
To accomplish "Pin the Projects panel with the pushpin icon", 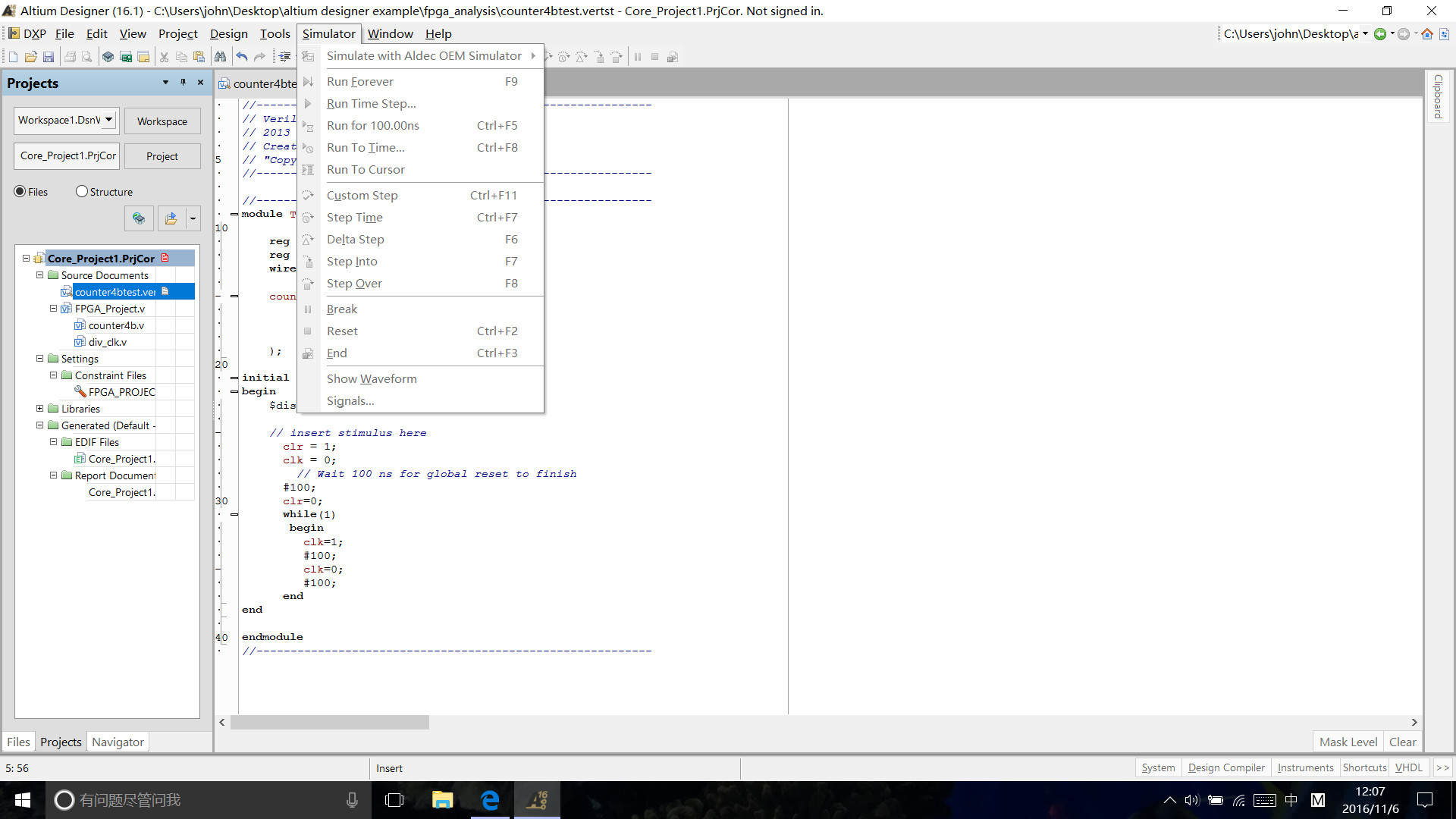I will pos(183,83).
